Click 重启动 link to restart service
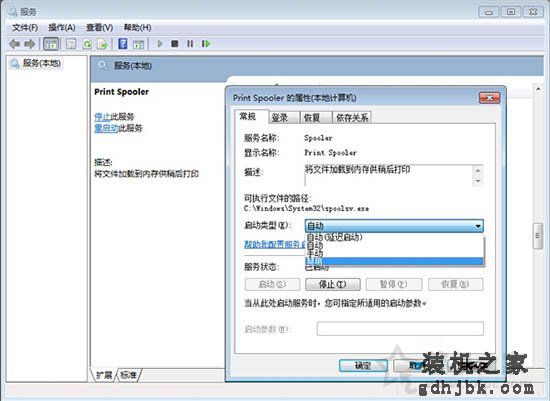Screen dimensions: 550x401 (106, 128)
